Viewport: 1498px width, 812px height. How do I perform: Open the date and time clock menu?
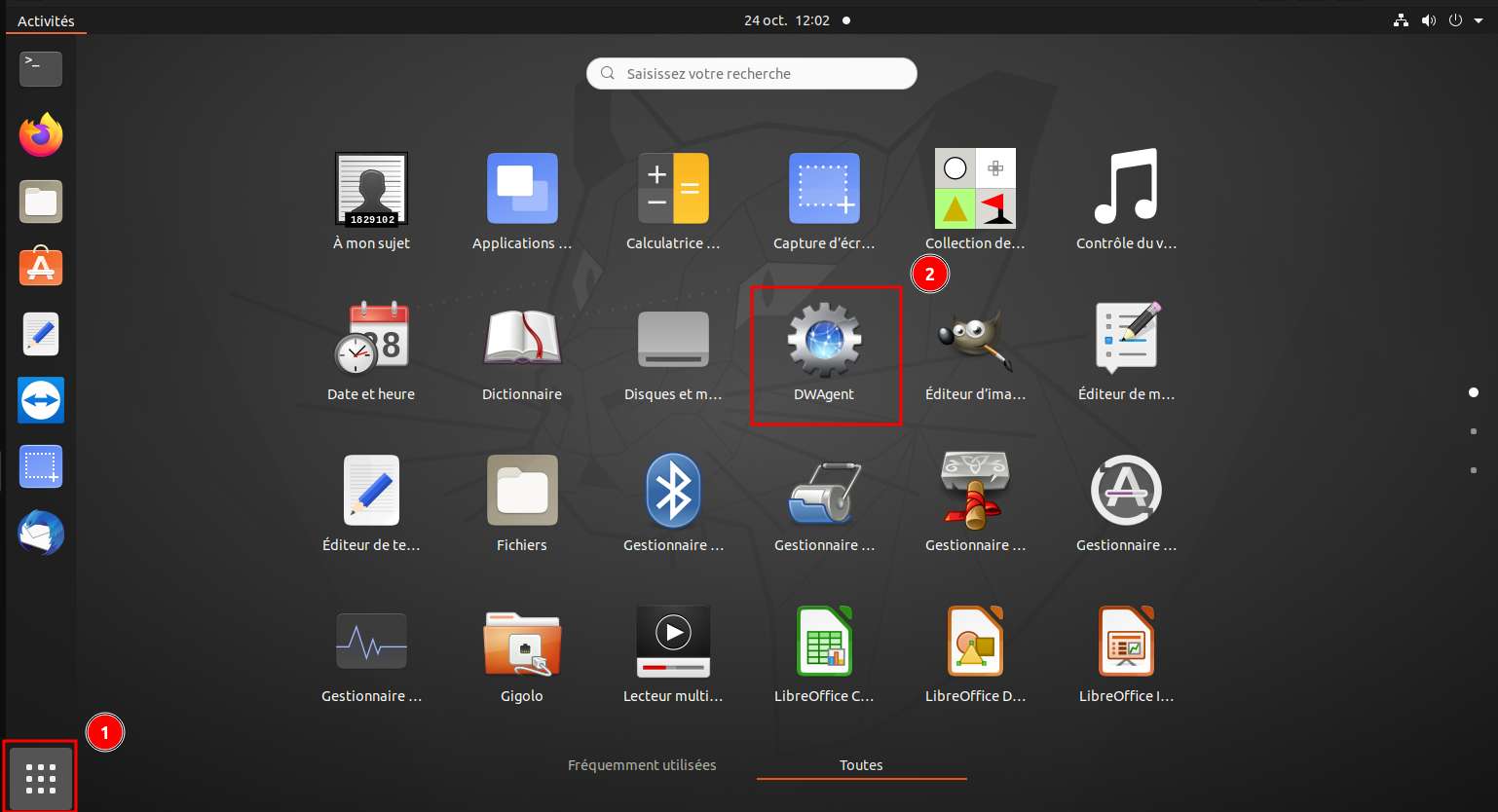click(797, 20)
